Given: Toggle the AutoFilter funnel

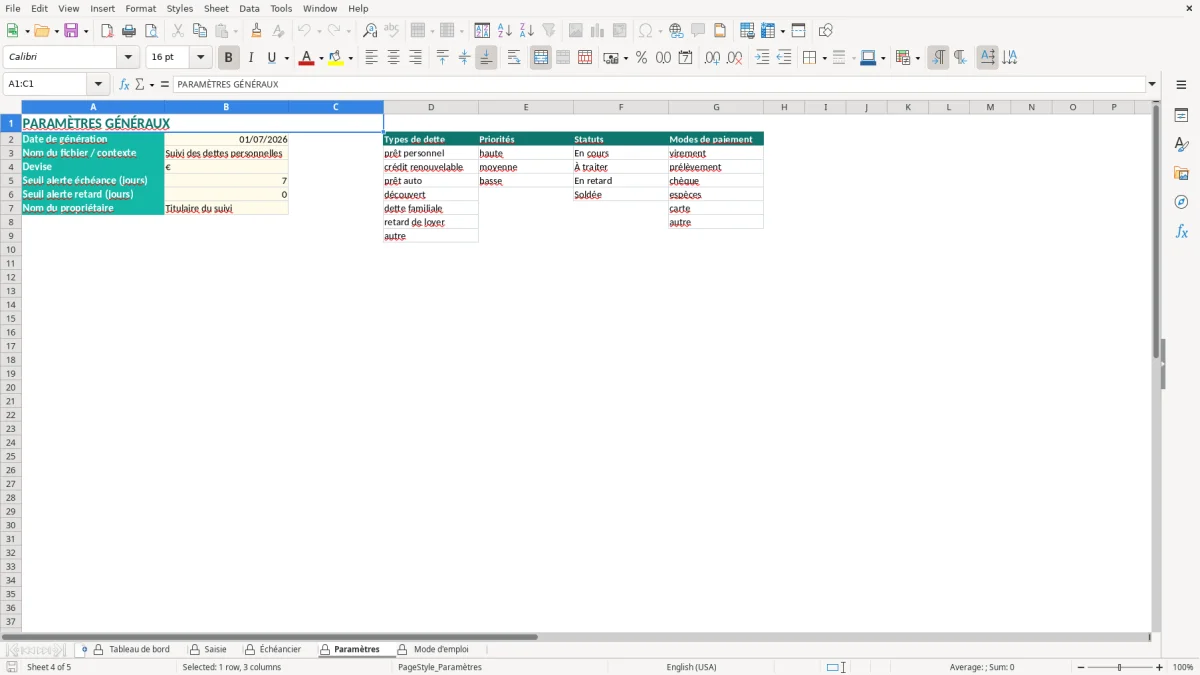Looking at the screenshot, I should point(549,31).
